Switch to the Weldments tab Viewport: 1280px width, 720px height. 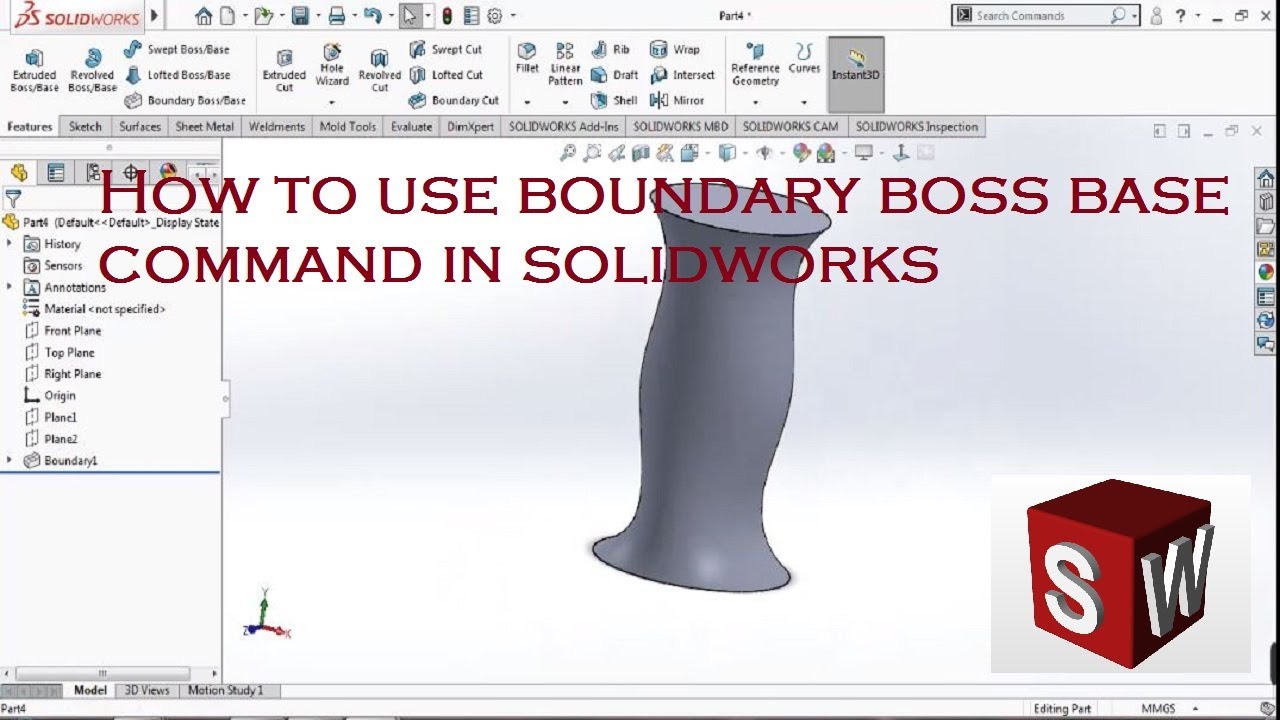point(277,127)
